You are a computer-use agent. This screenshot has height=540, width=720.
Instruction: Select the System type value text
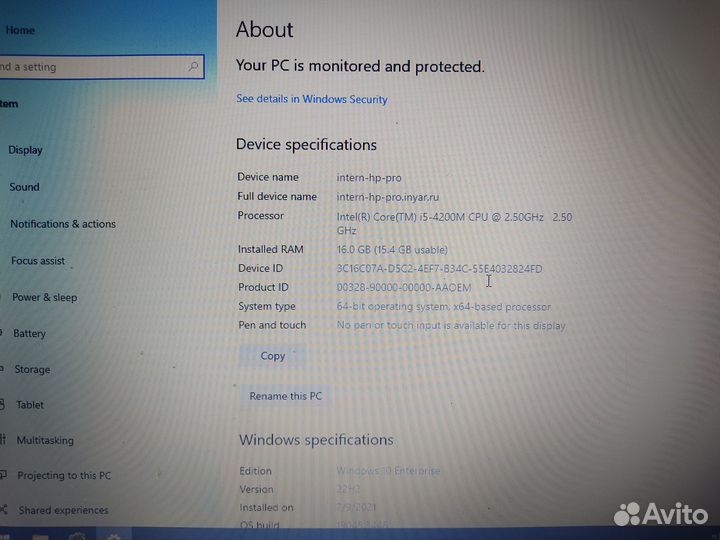click(444, 307)
